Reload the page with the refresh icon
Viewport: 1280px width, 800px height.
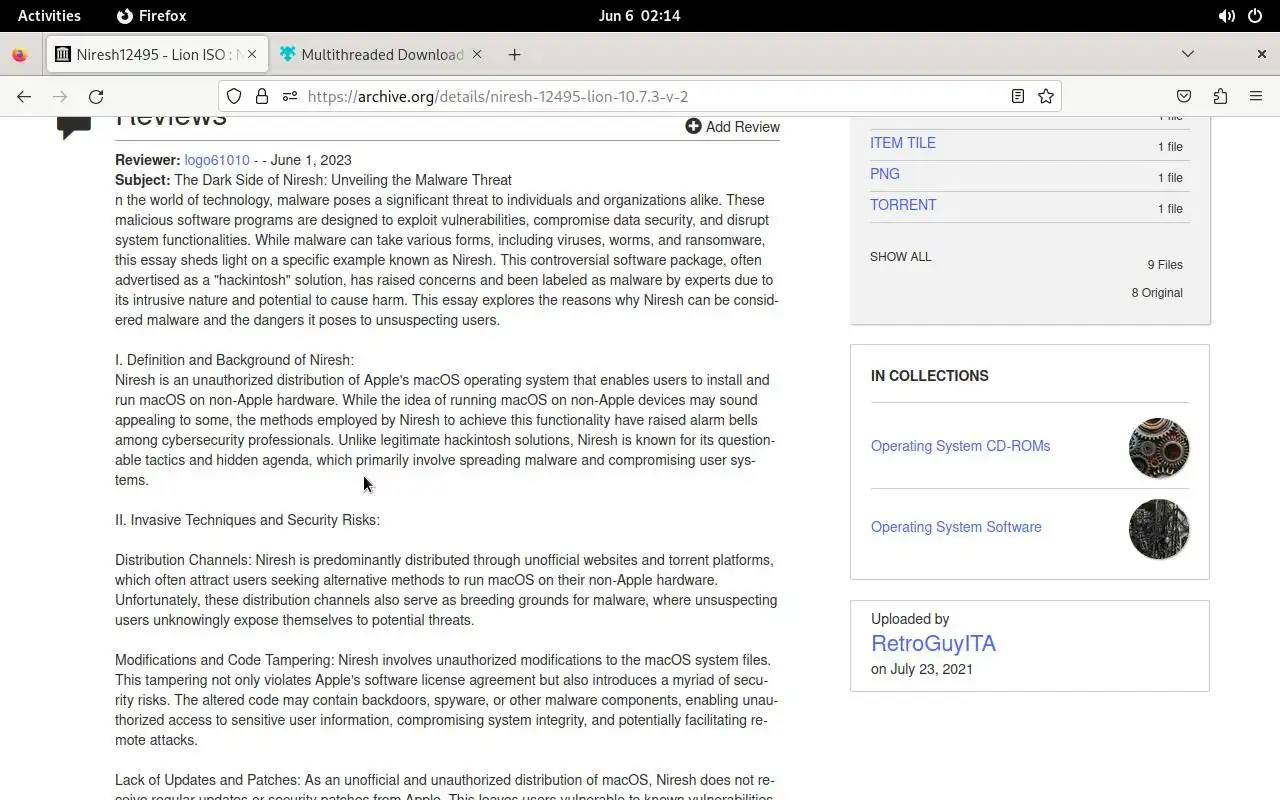(x=96, y=96)
